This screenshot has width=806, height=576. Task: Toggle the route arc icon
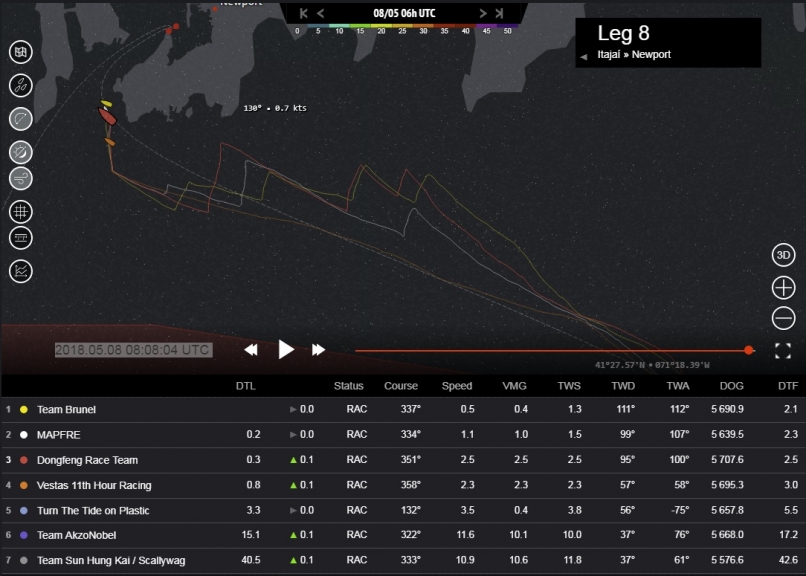point(21,119)
